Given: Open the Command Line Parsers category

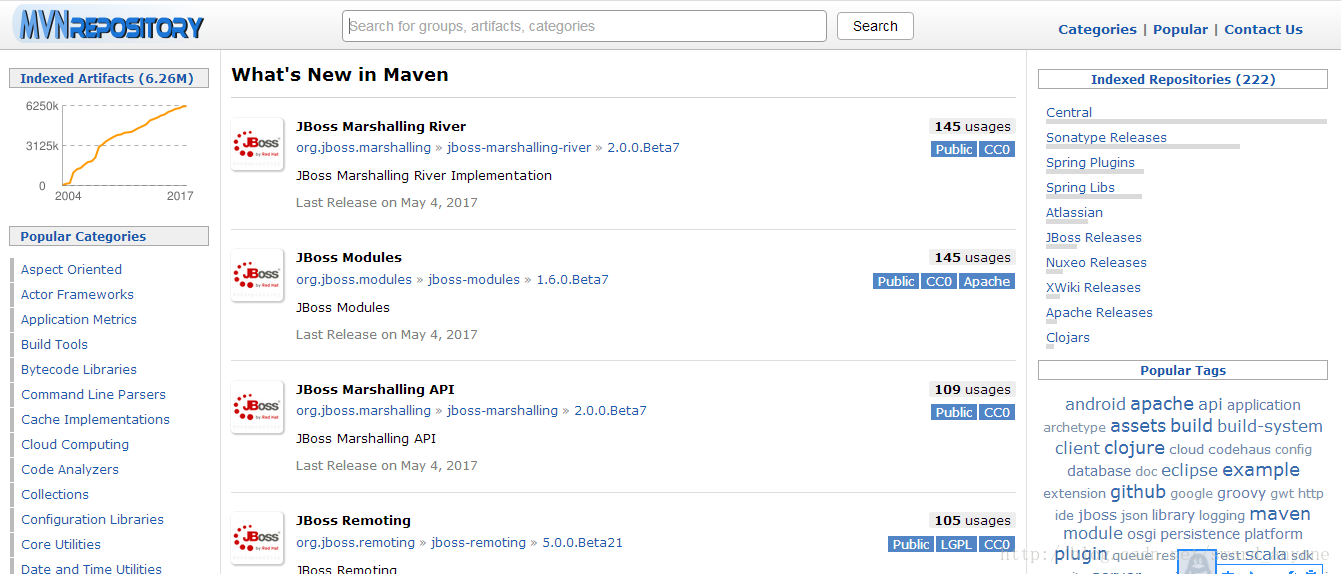Looking at the screenshot, I should coord(93,394).
